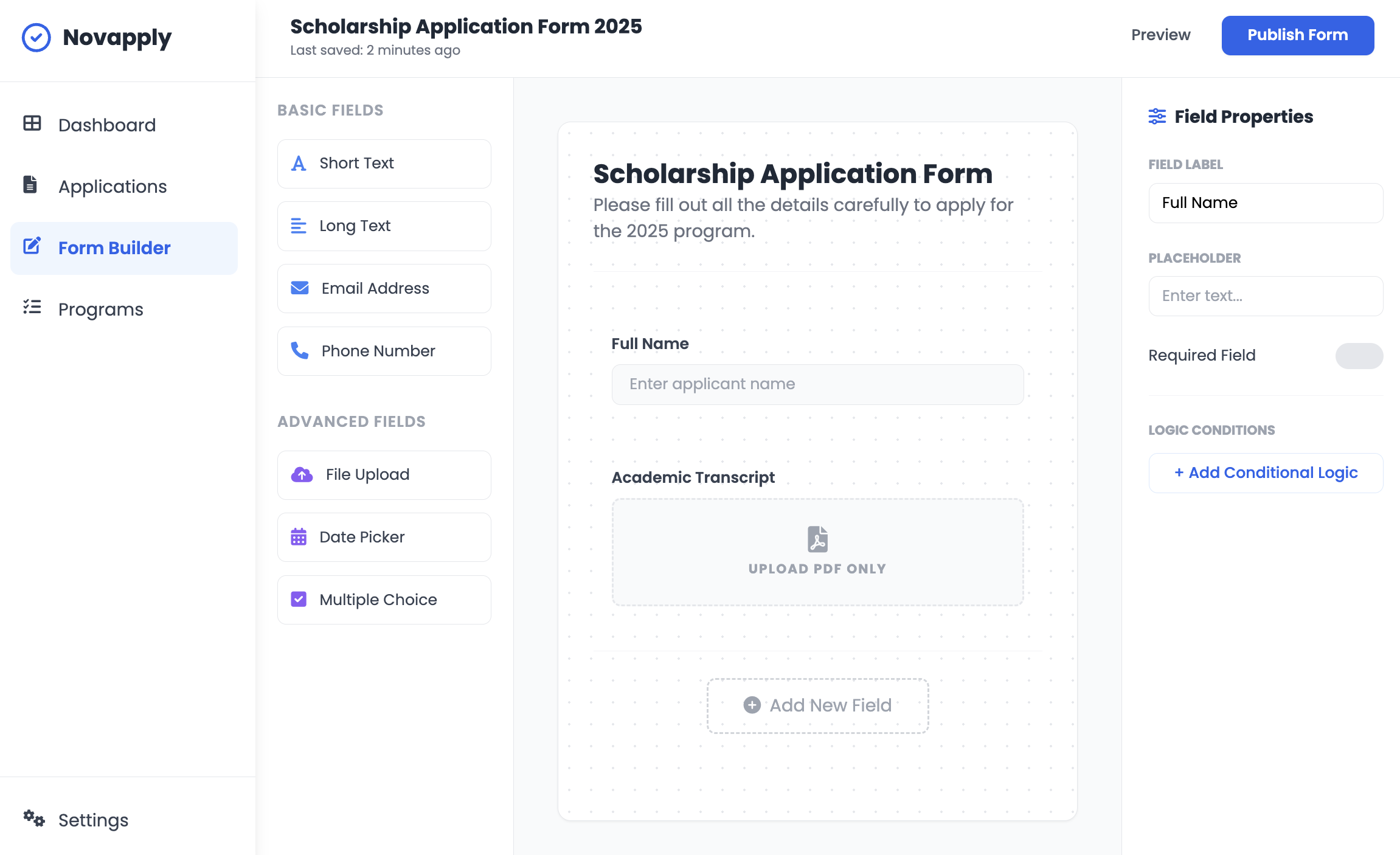Click the File Upload cloud icon

pyautogui.click(x=302, y=475)
